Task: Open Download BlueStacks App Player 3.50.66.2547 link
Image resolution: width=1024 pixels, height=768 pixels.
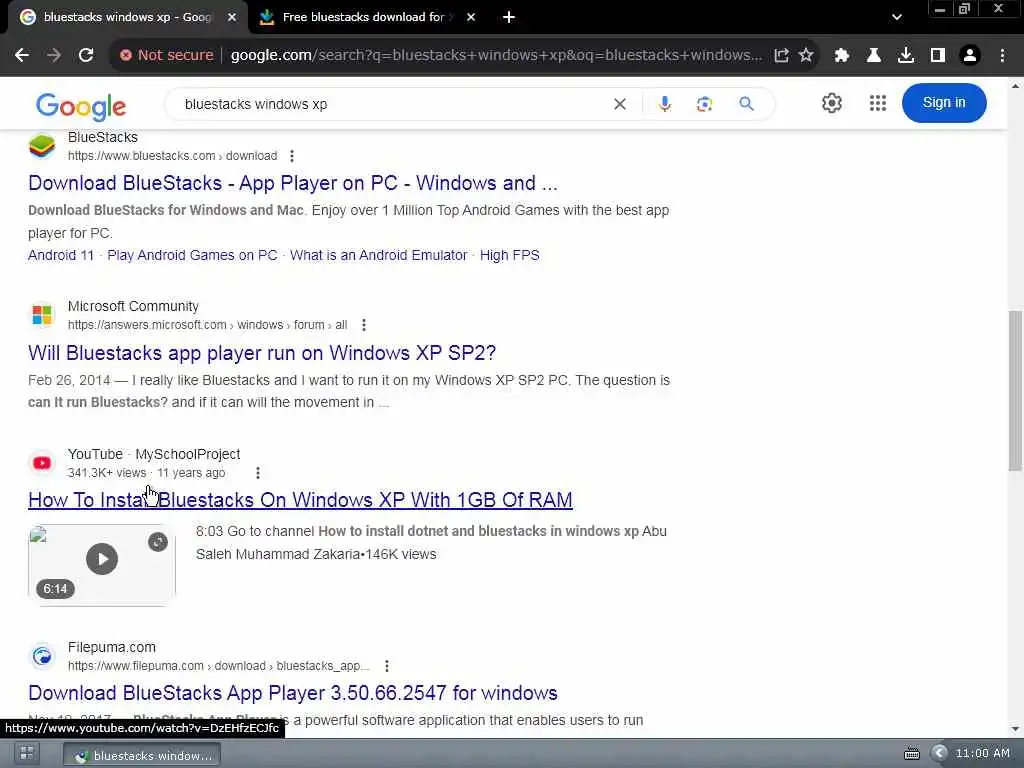Action: tap(293, 693)
